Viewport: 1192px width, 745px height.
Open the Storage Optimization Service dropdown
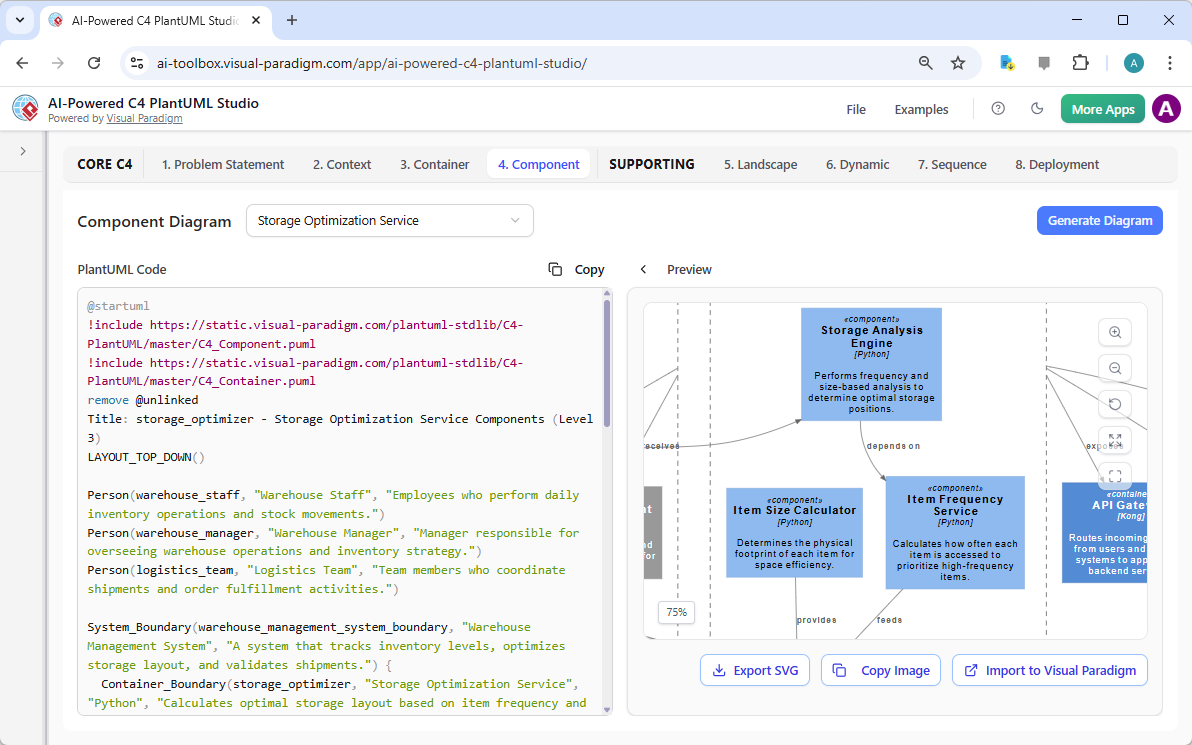coord(389,220)
